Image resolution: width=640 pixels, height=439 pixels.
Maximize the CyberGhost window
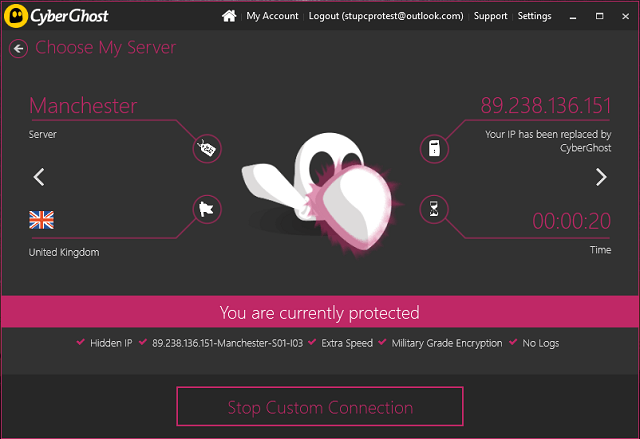click(x=599, y=16)
